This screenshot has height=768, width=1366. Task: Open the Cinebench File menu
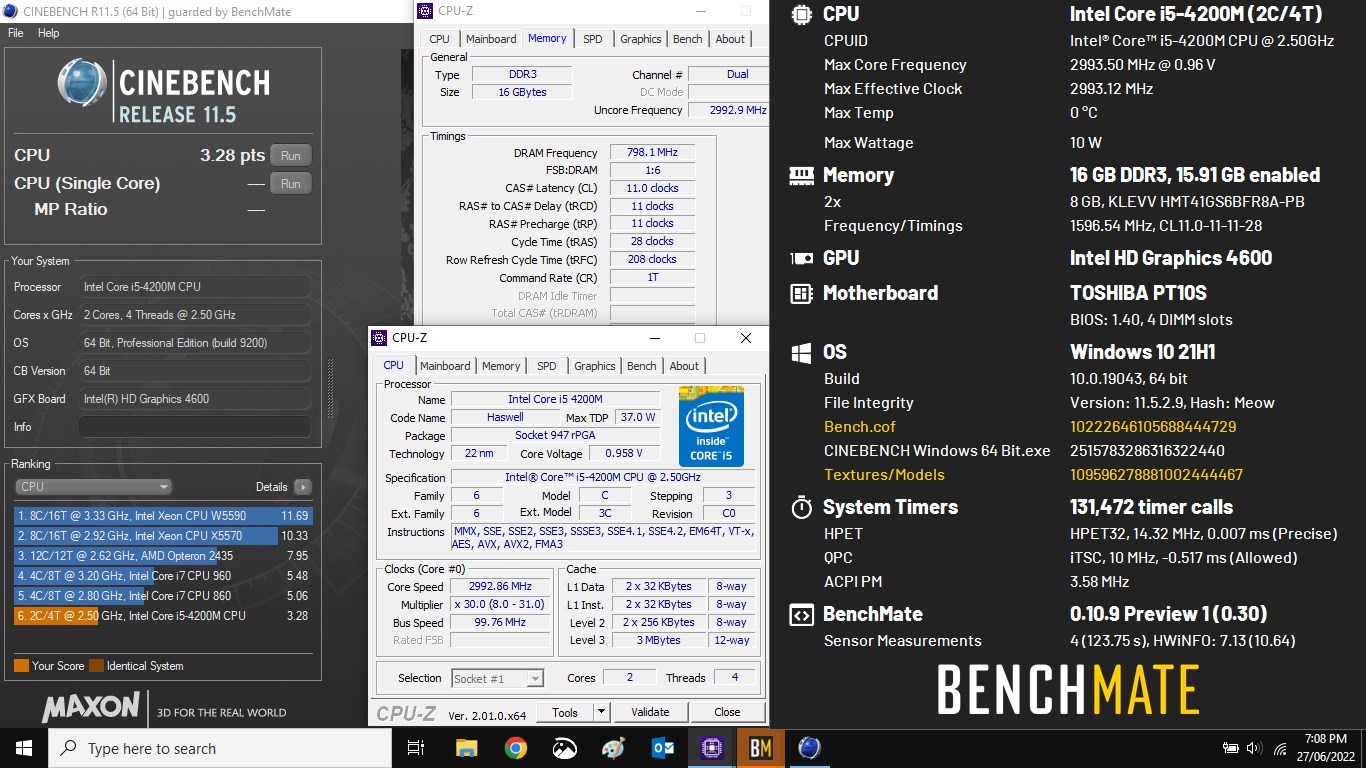click(x=15, y=33)
